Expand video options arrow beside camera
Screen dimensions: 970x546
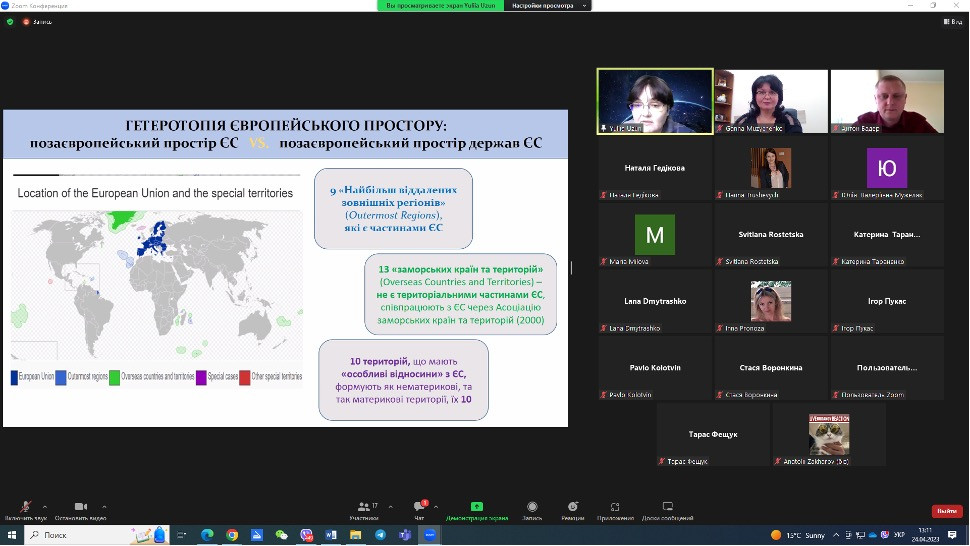pyautogui.click(x=104, y=506)
